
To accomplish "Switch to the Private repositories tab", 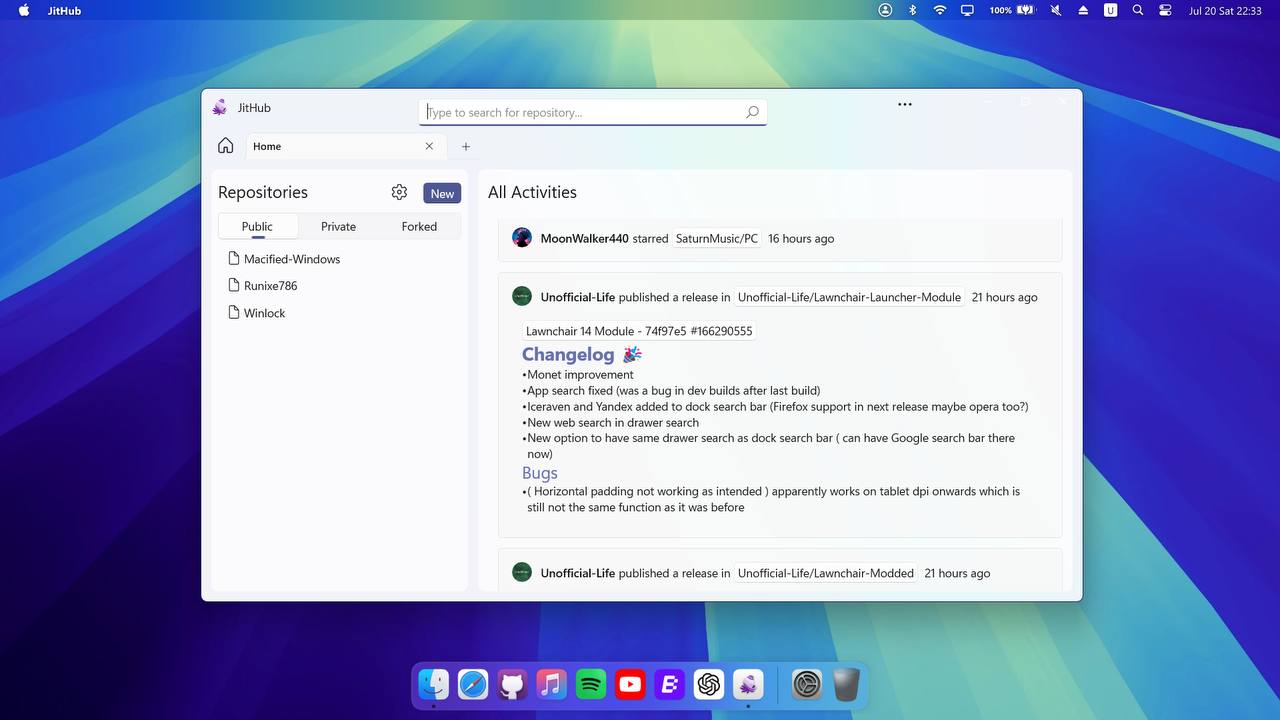I will point(338,226).
